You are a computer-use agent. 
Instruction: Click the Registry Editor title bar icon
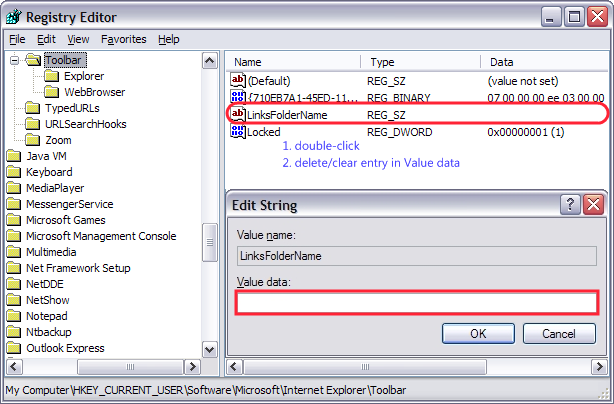pyautogui.click(x=14, y=17)
